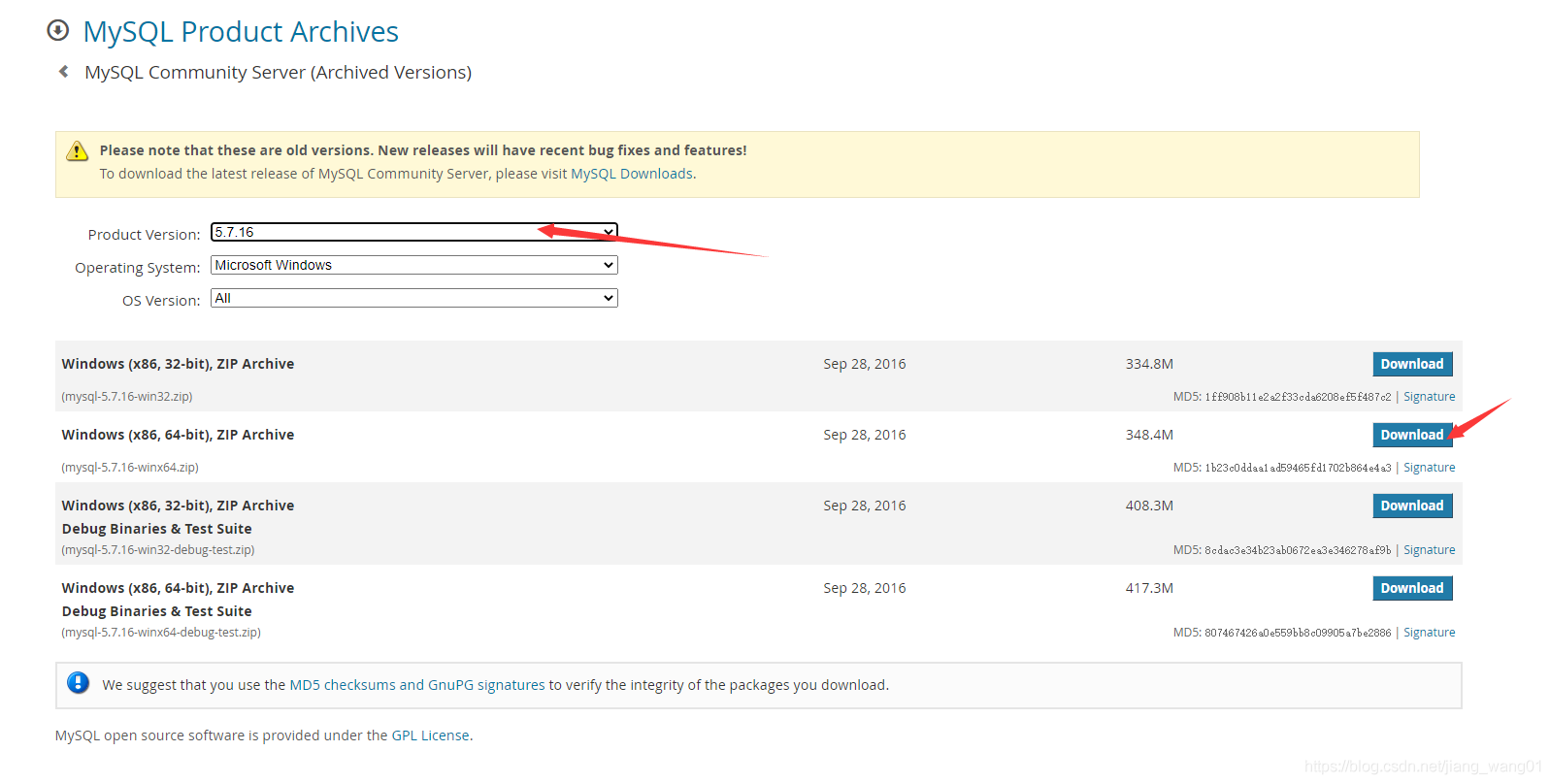1550x784 pixels.
Task: Click the MD5 hash of the winx64 zip
Action: (x=1298, y=468)
